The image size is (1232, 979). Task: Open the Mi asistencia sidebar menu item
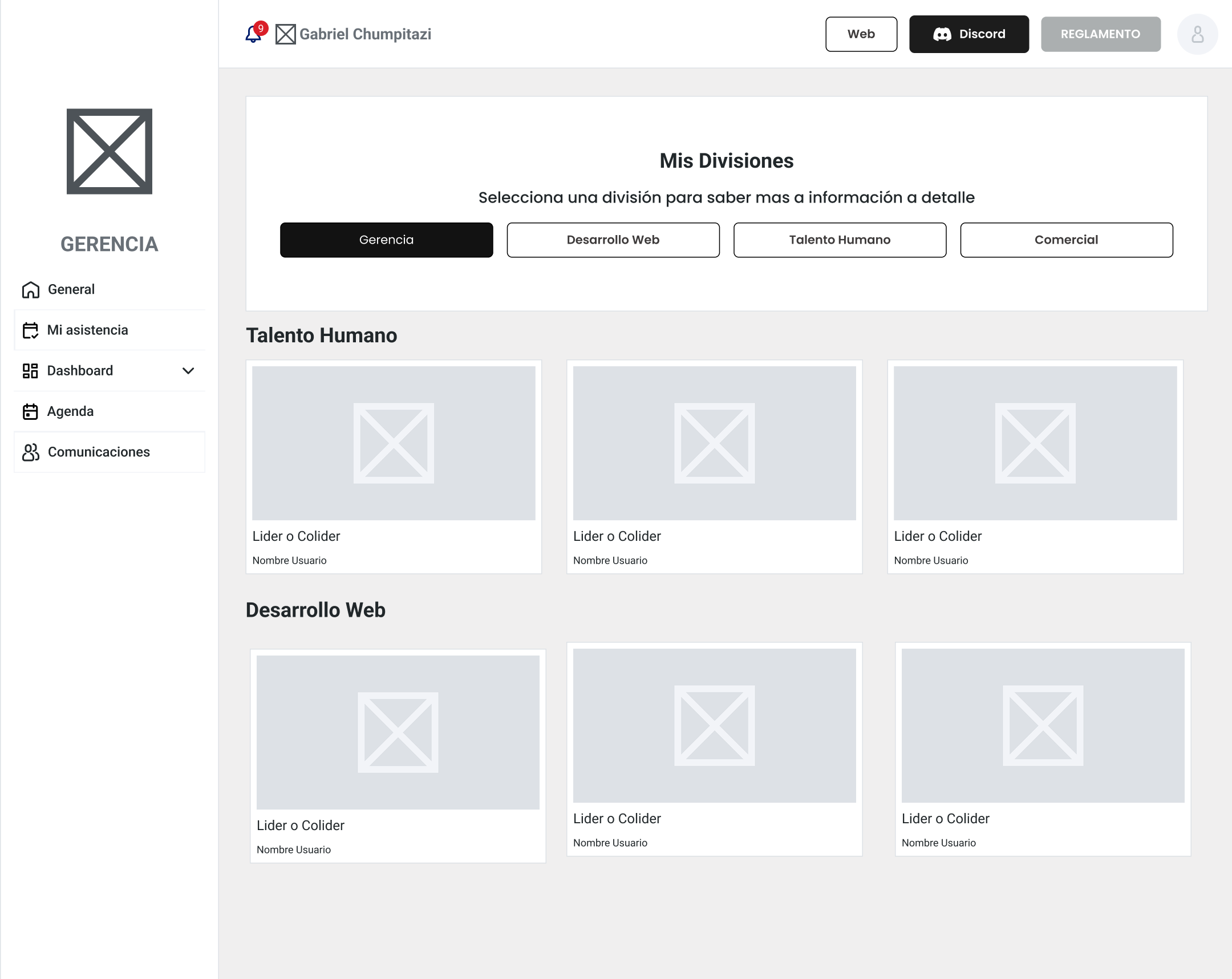pyautogui.click(x=87, y=330)
